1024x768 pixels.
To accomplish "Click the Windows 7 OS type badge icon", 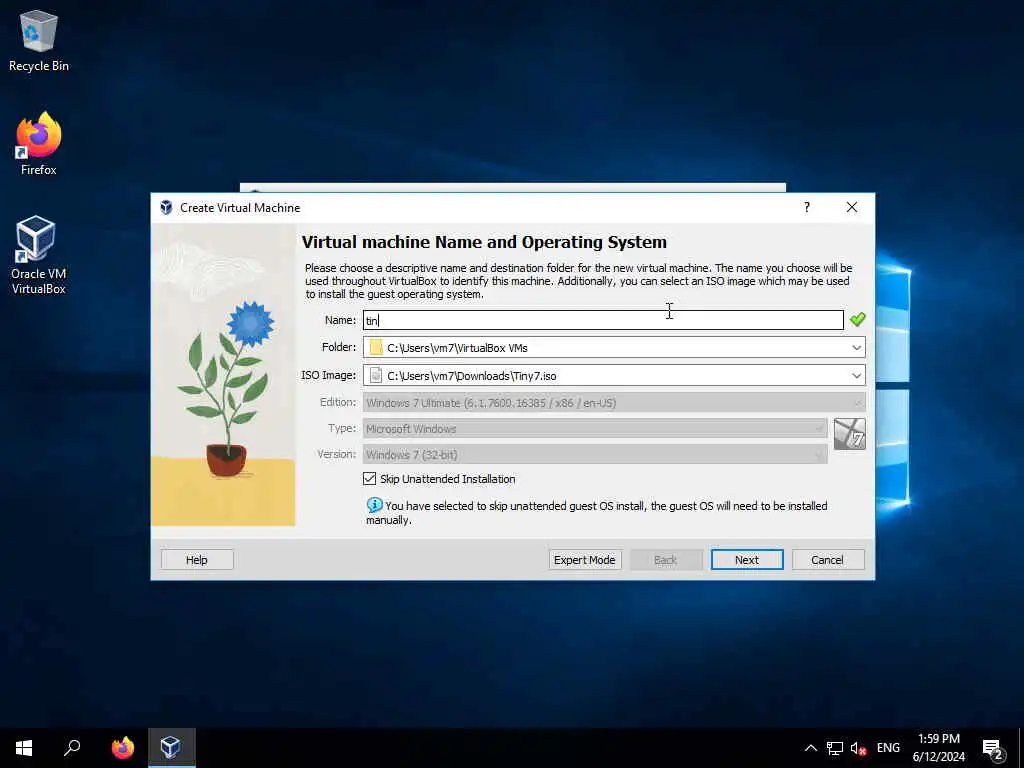I will point(850,434).
